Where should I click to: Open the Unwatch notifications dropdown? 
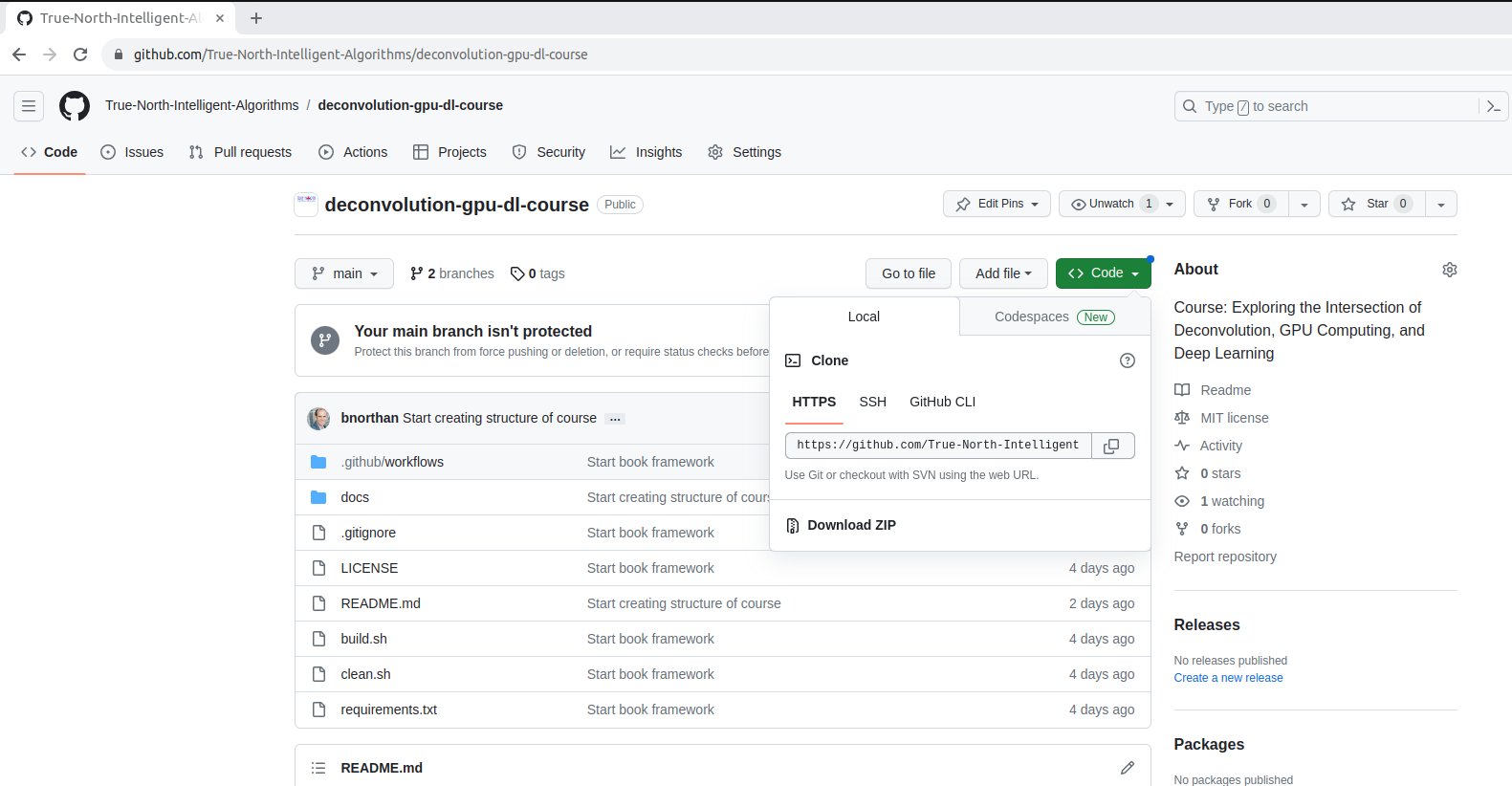pos(1123,204)
